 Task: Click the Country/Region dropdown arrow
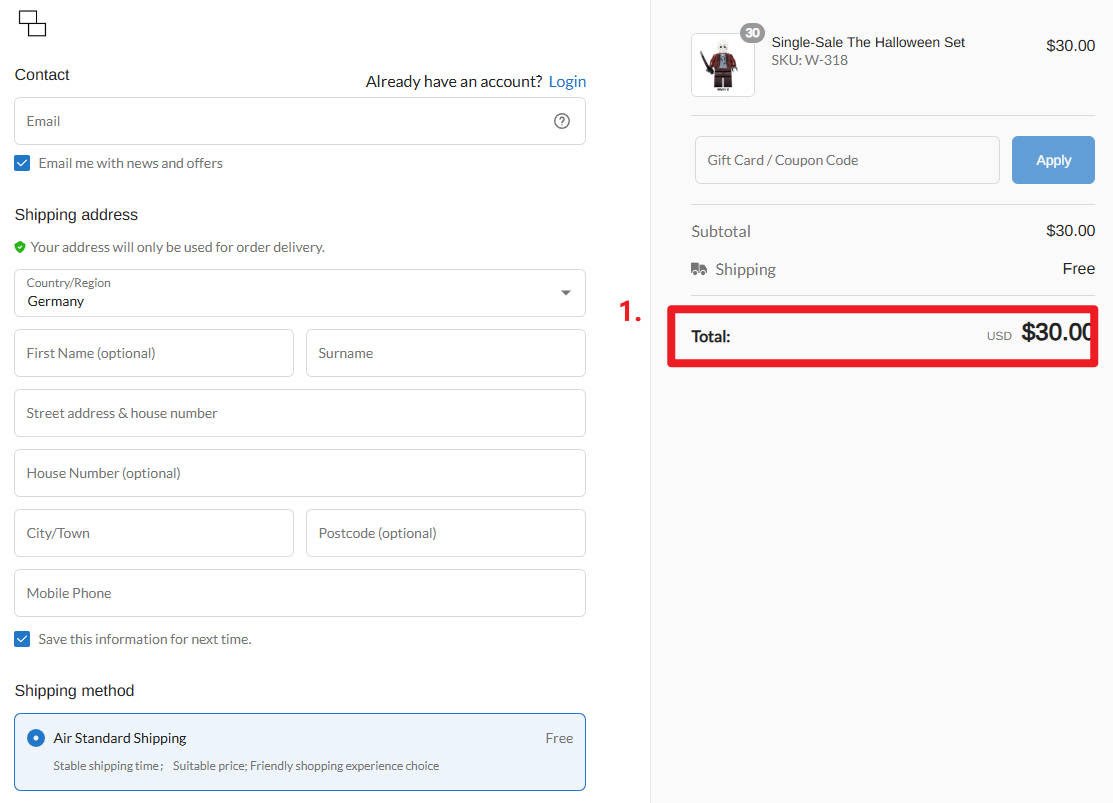tap(566, 293)
